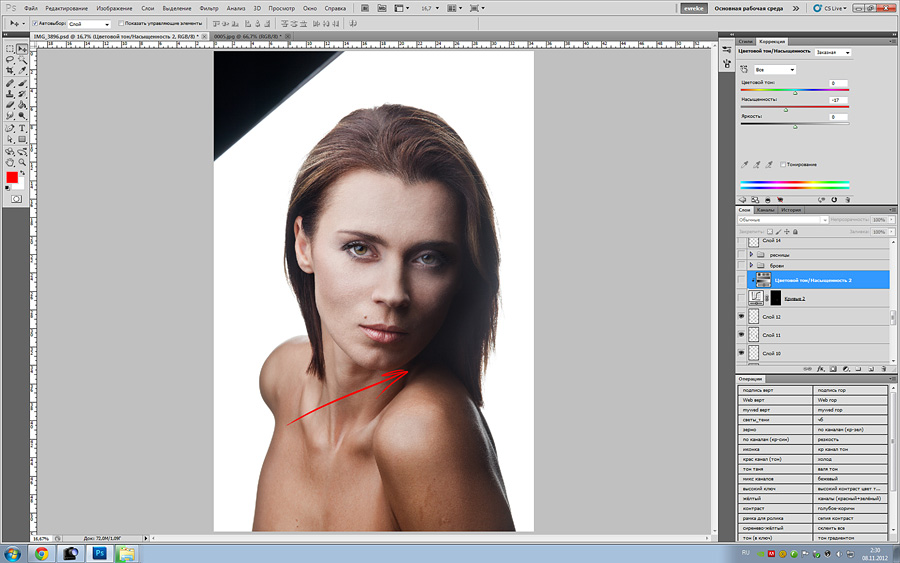Run the Web гор action
Screen dimensions: 900x563
pyautogui.click(x=850, y=400)
